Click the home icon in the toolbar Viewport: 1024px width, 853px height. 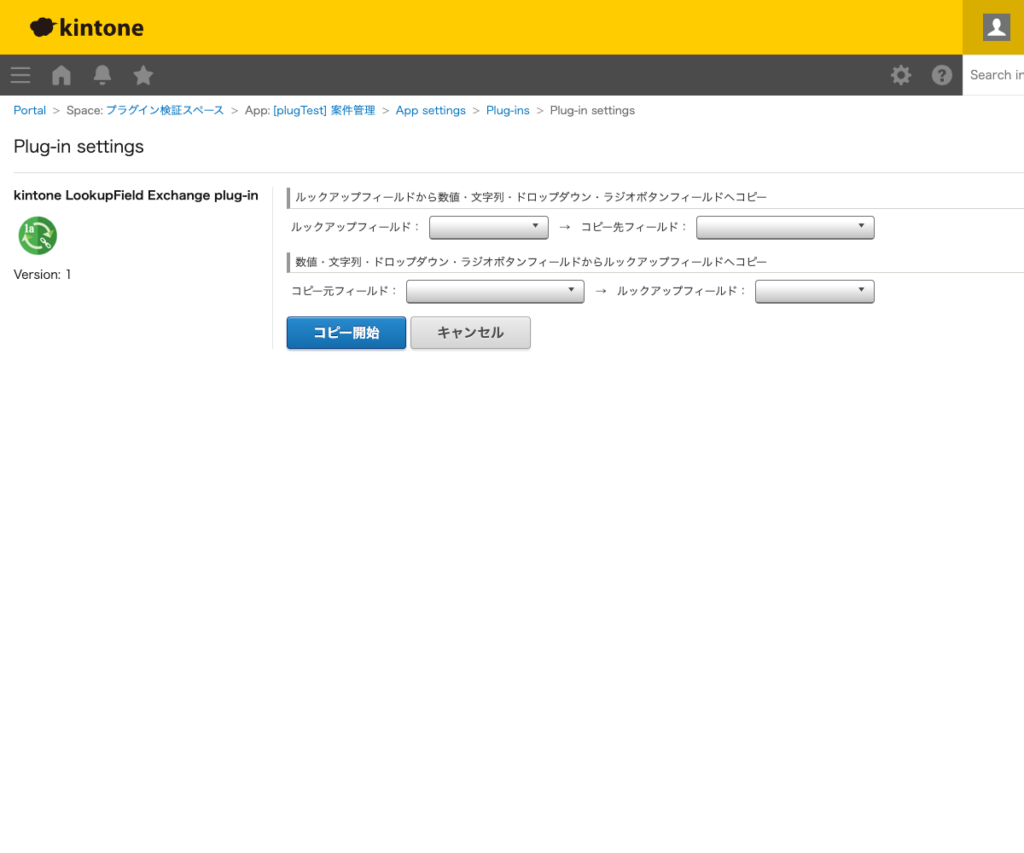pos(61,75)
